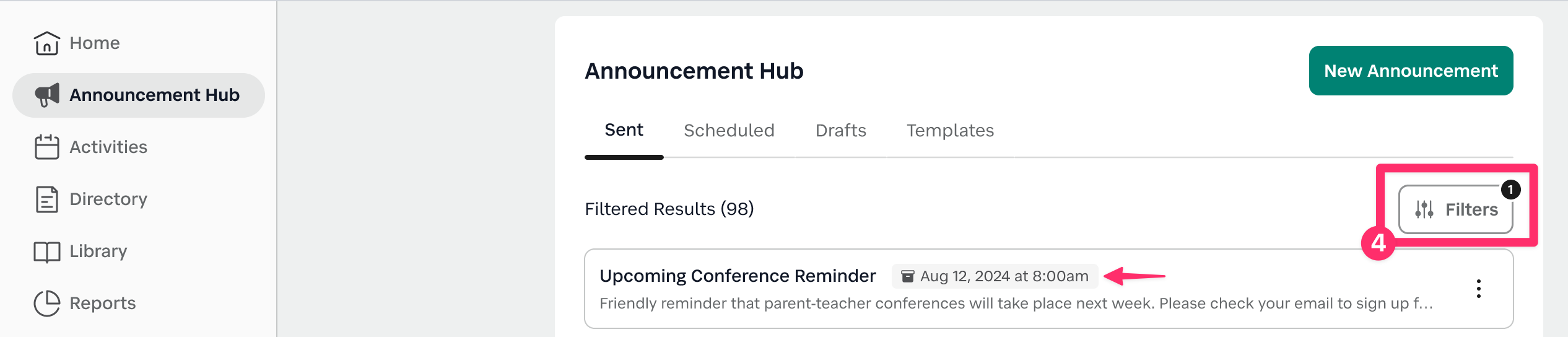Click the Filtered Results (98) label
This screenshot has height=337, width=1568.
pyautogui.click(x=669, y=209)
